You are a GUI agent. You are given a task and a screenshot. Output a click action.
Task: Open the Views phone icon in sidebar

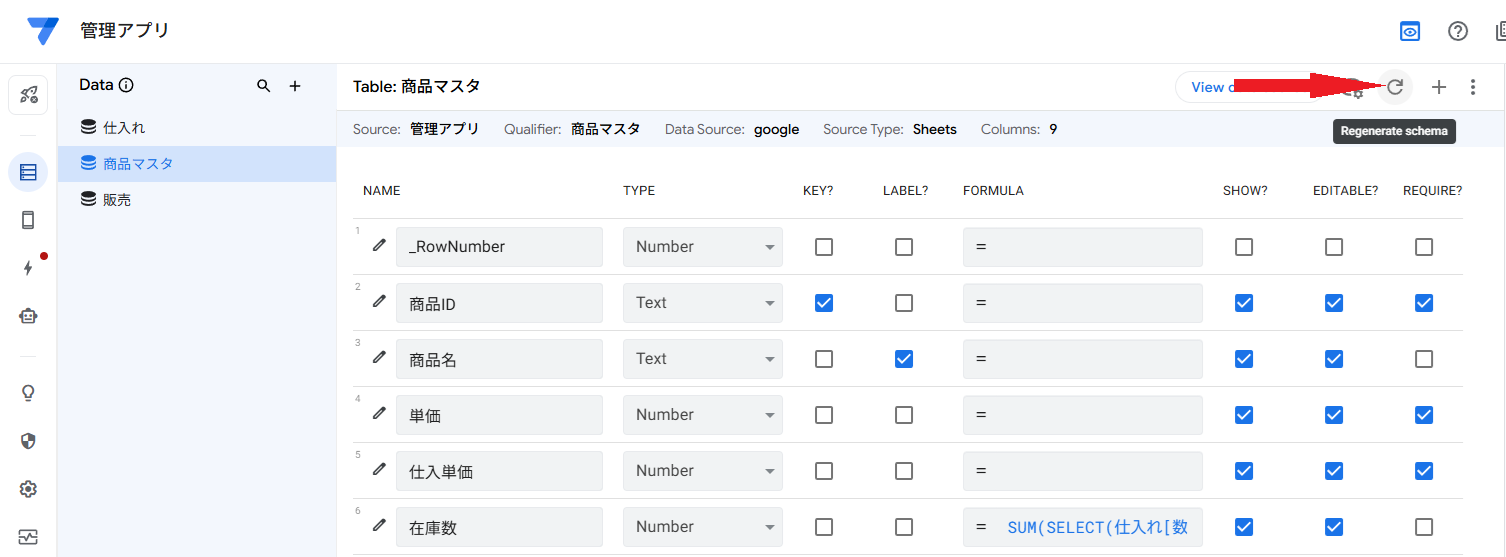28,220
